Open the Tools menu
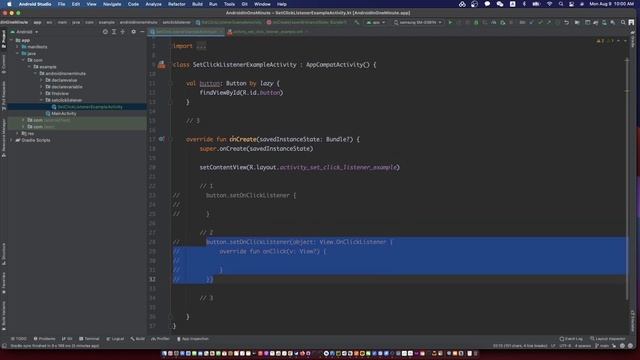640x360 pixels. 229,4
